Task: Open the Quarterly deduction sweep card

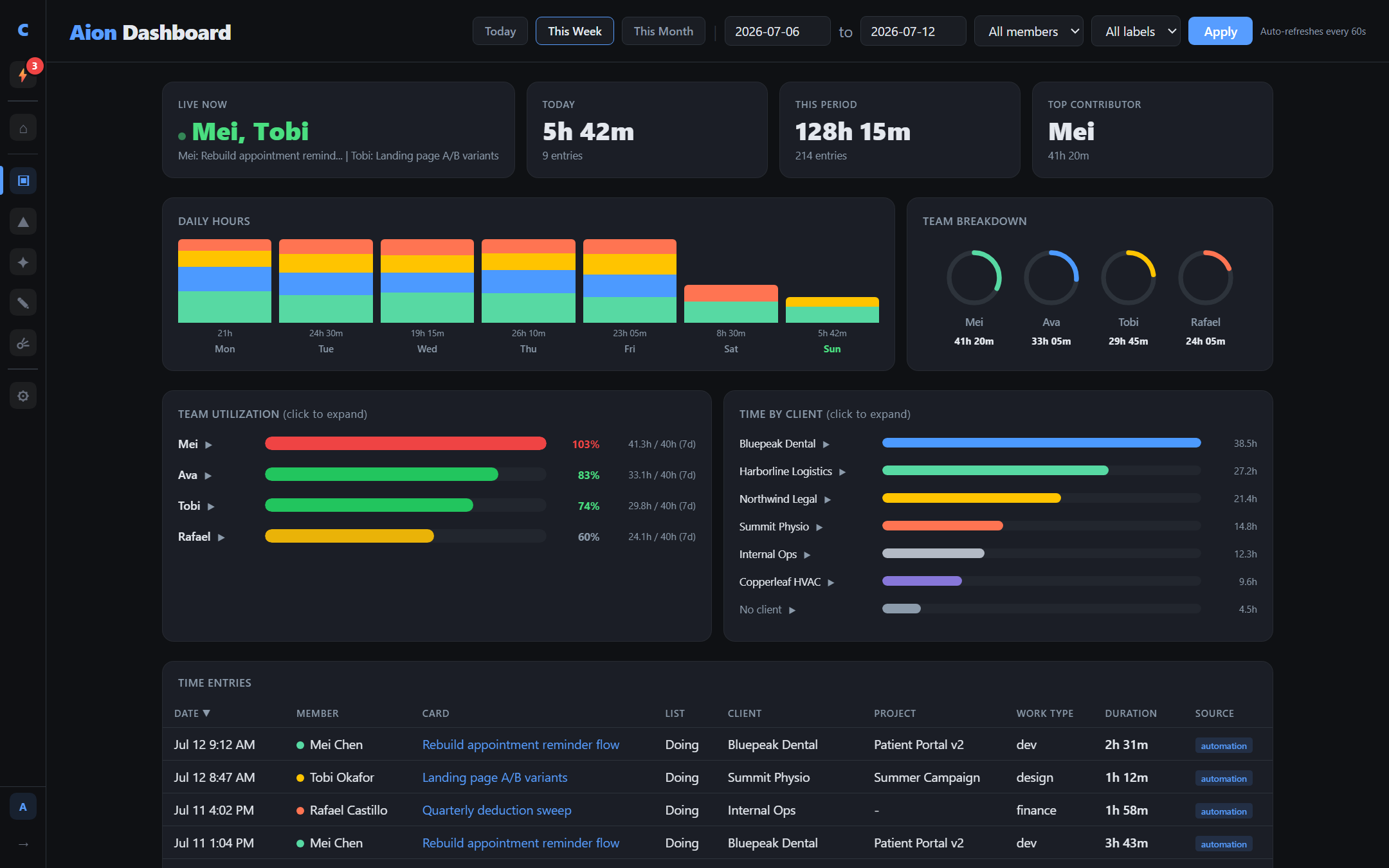Action: pos(496,810)
